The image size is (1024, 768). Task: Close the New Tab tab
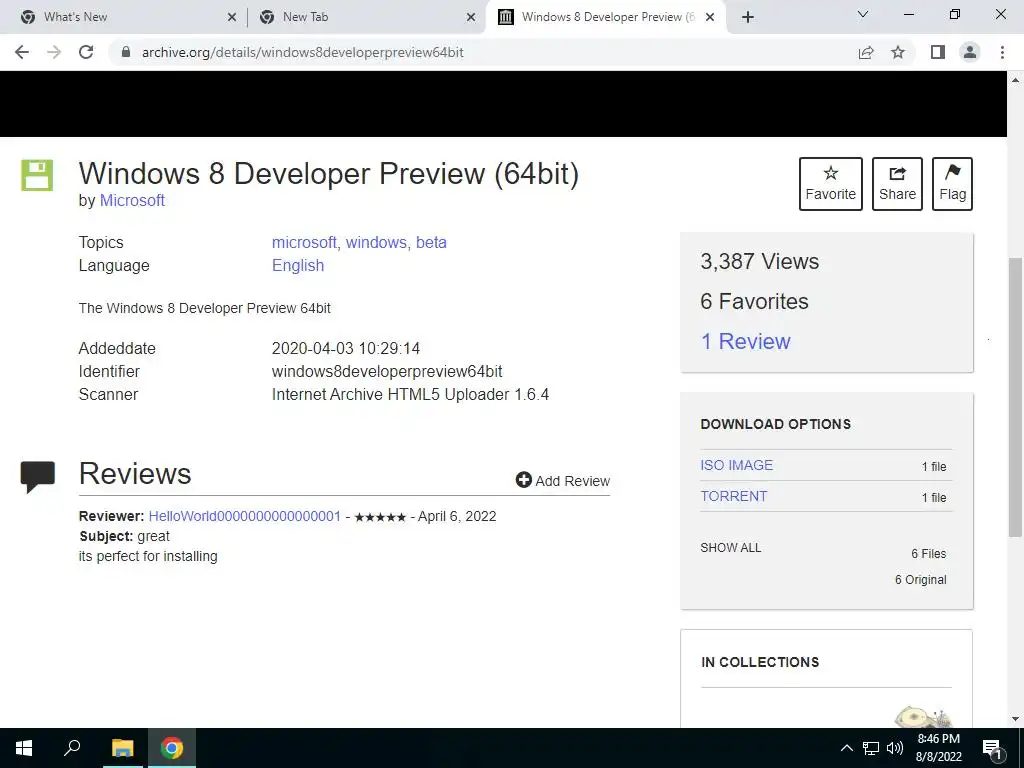(471, 17)
